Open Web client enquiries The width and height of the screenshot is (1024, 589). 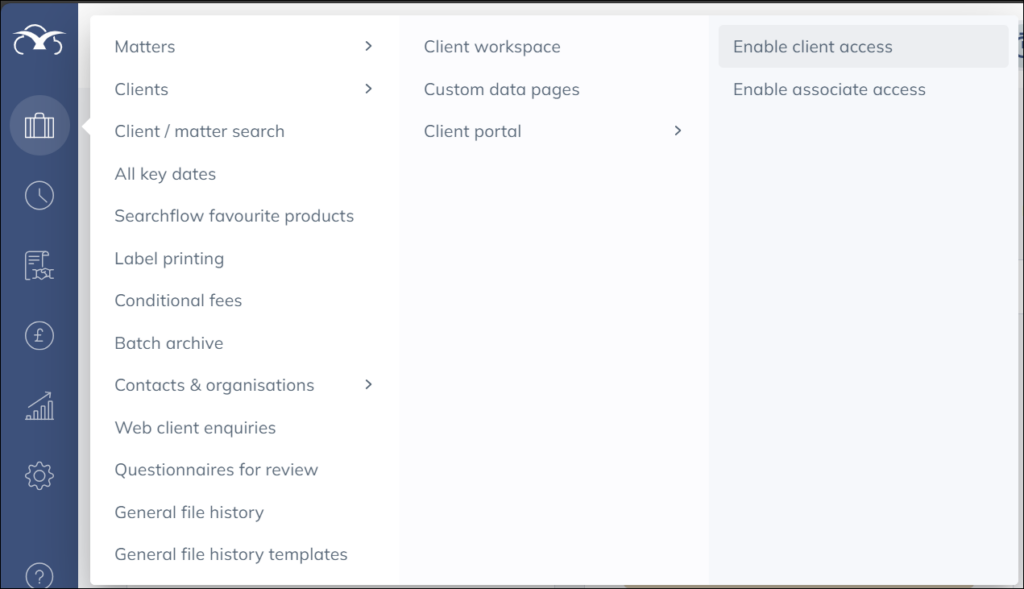click(195, 427)
